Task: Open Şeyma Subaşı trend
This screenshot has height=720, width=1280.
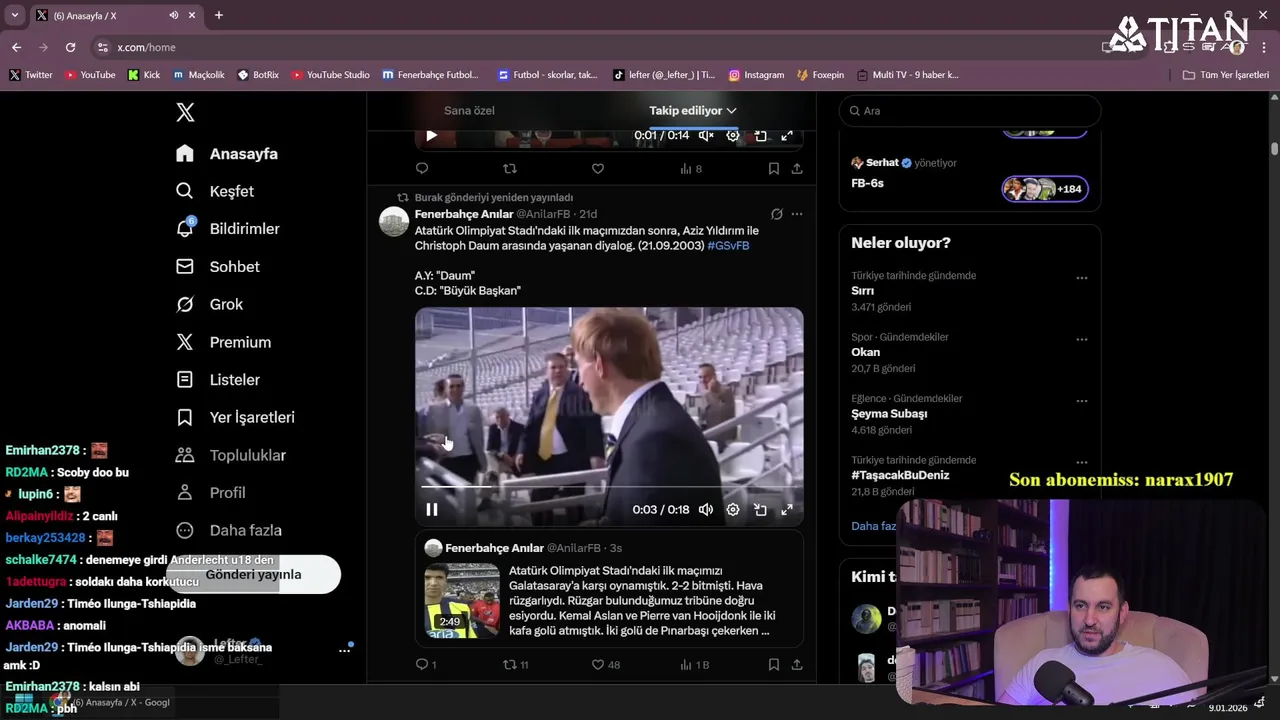Action: pos(889,414)
